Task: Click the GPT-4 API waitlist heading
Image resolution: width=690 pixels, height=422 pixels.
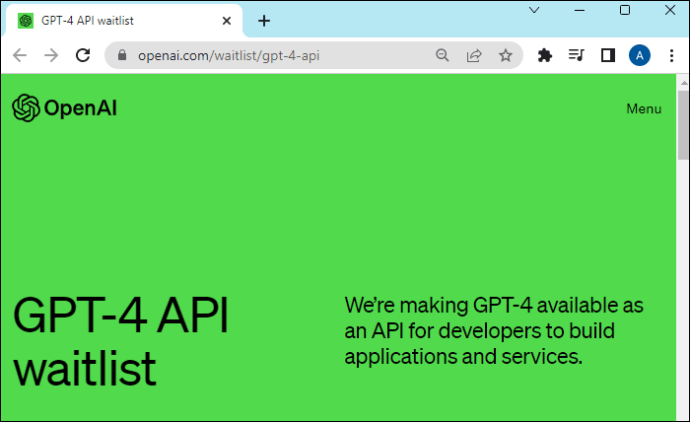Action: pyautogui.click(x=121, y=341)
